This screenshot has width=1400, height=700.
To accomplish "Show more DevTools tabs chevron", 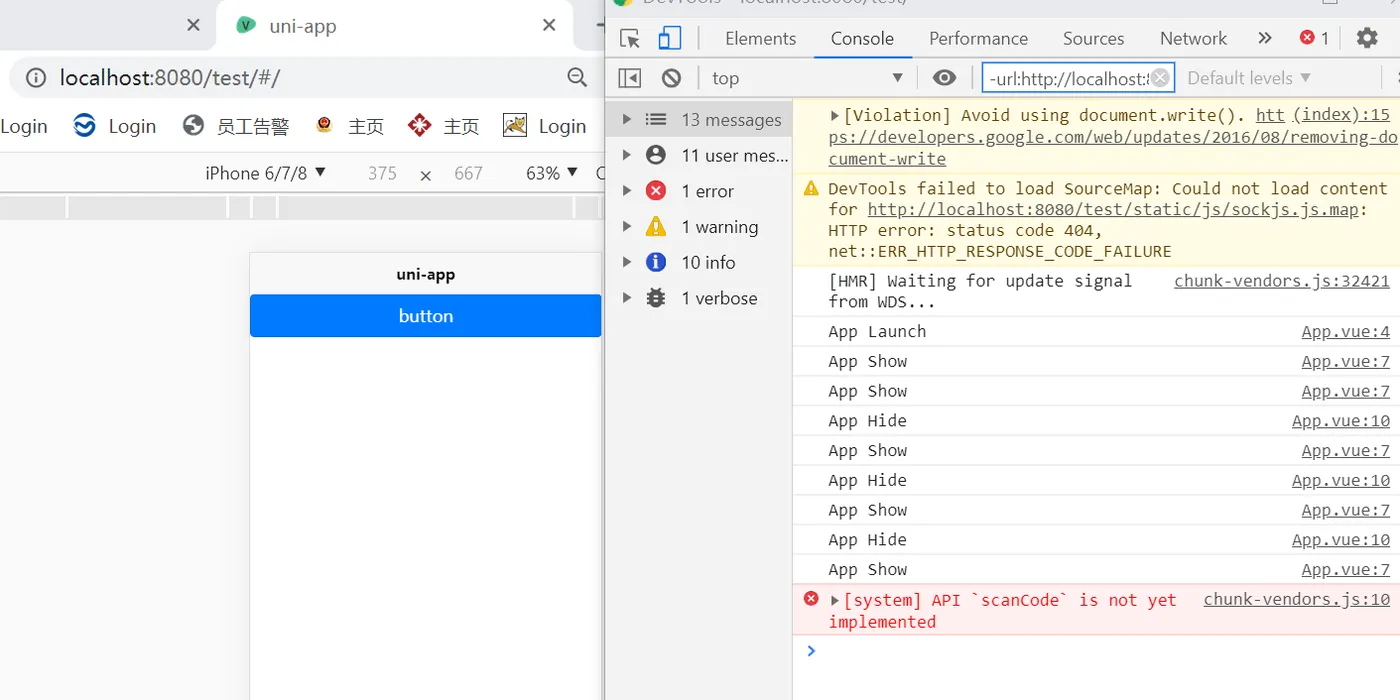I will pyautogui.click(x=1265, y=38).
